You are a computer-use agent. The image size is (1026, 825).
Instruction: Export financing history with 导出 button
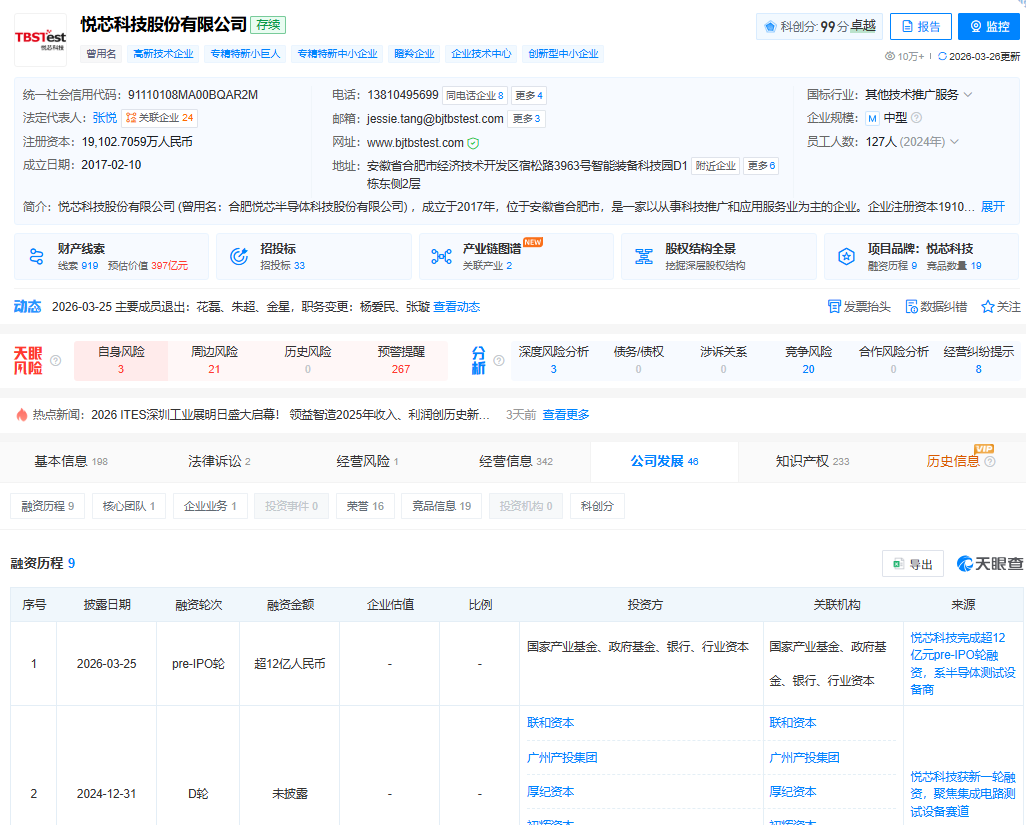(x=912, y=565)
